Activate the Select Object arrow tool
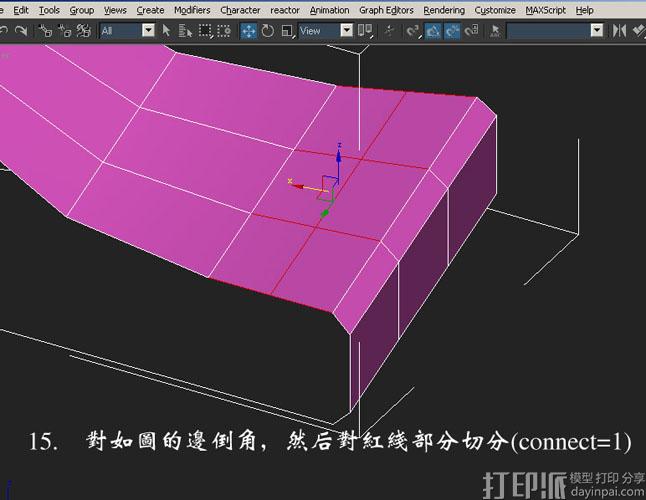This screenshot has width=646, height=500. tap(167, 31)
